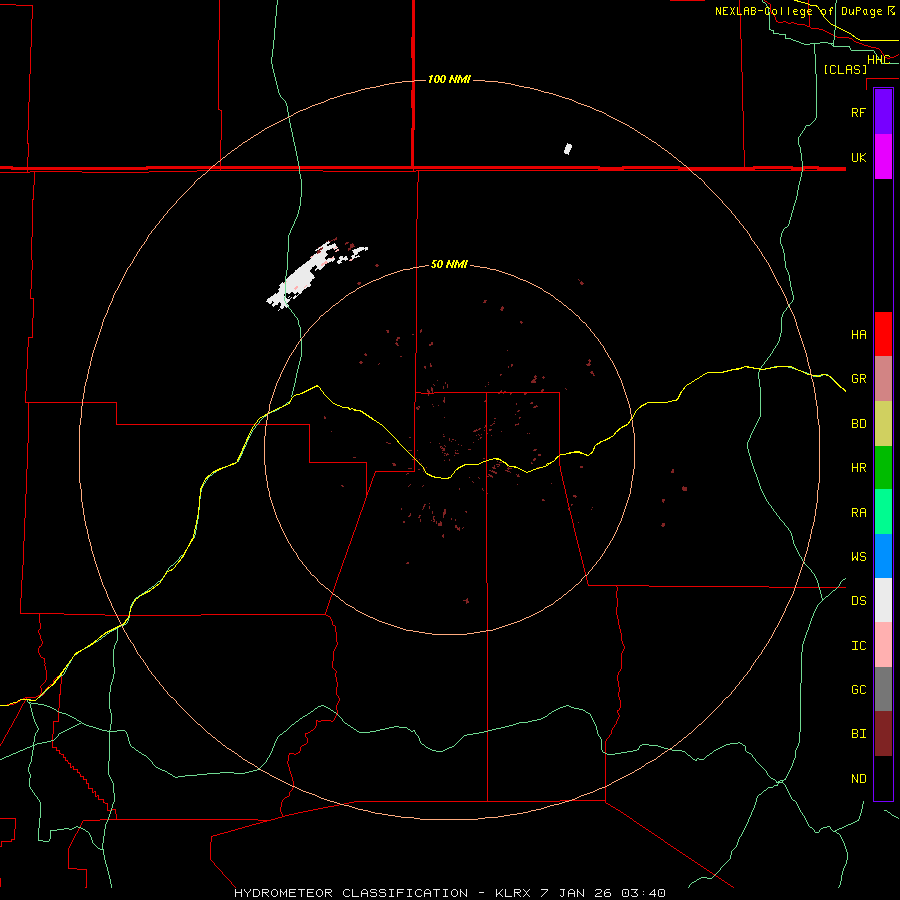Click the blue WS legend swatch

pyautogui.click(x=883, y=556)
